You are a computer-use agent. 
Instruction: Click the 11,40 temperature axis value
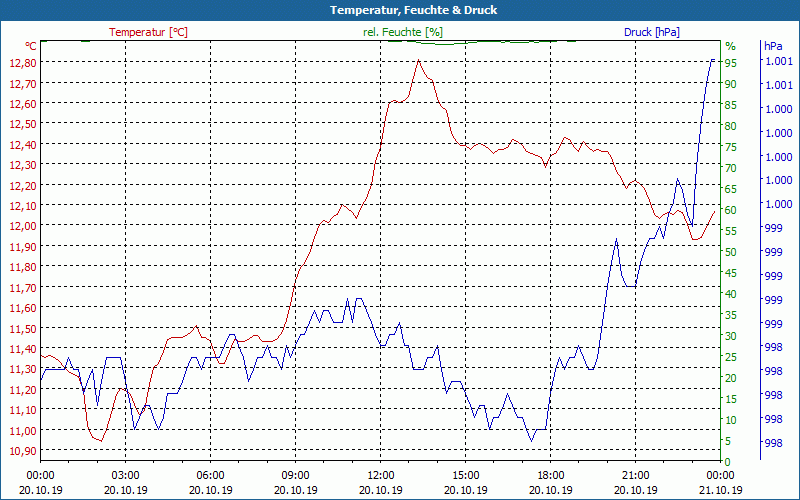tap(23, 348)
